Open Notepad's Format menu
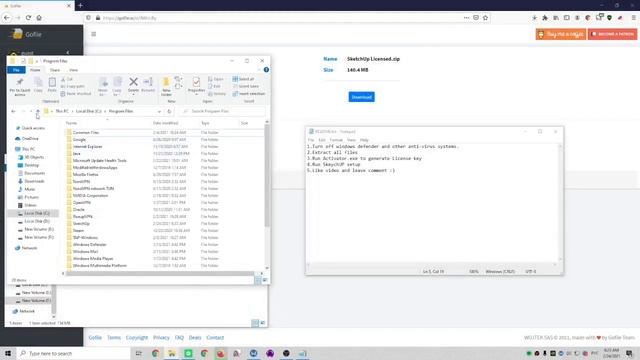640x360 pixels. 336,140
